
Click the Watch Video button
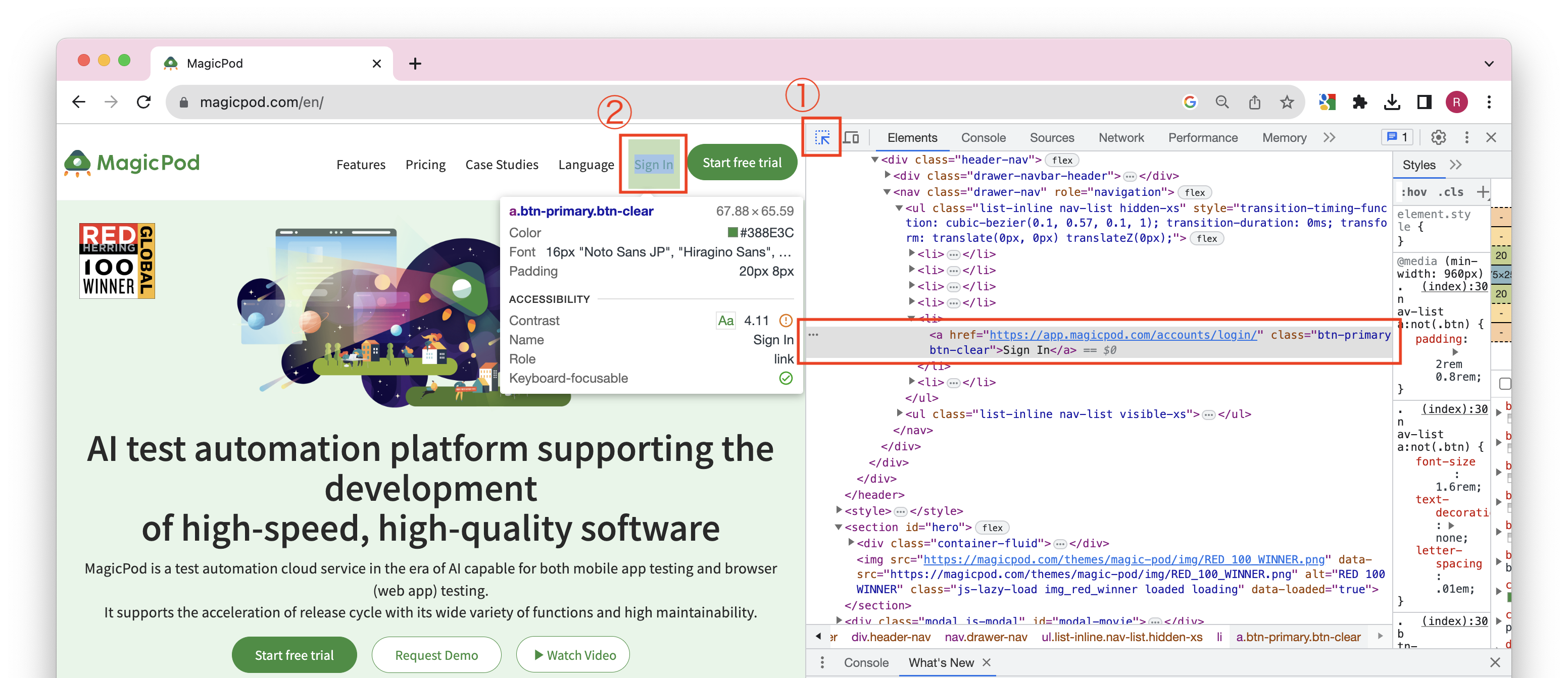(573, 655)
